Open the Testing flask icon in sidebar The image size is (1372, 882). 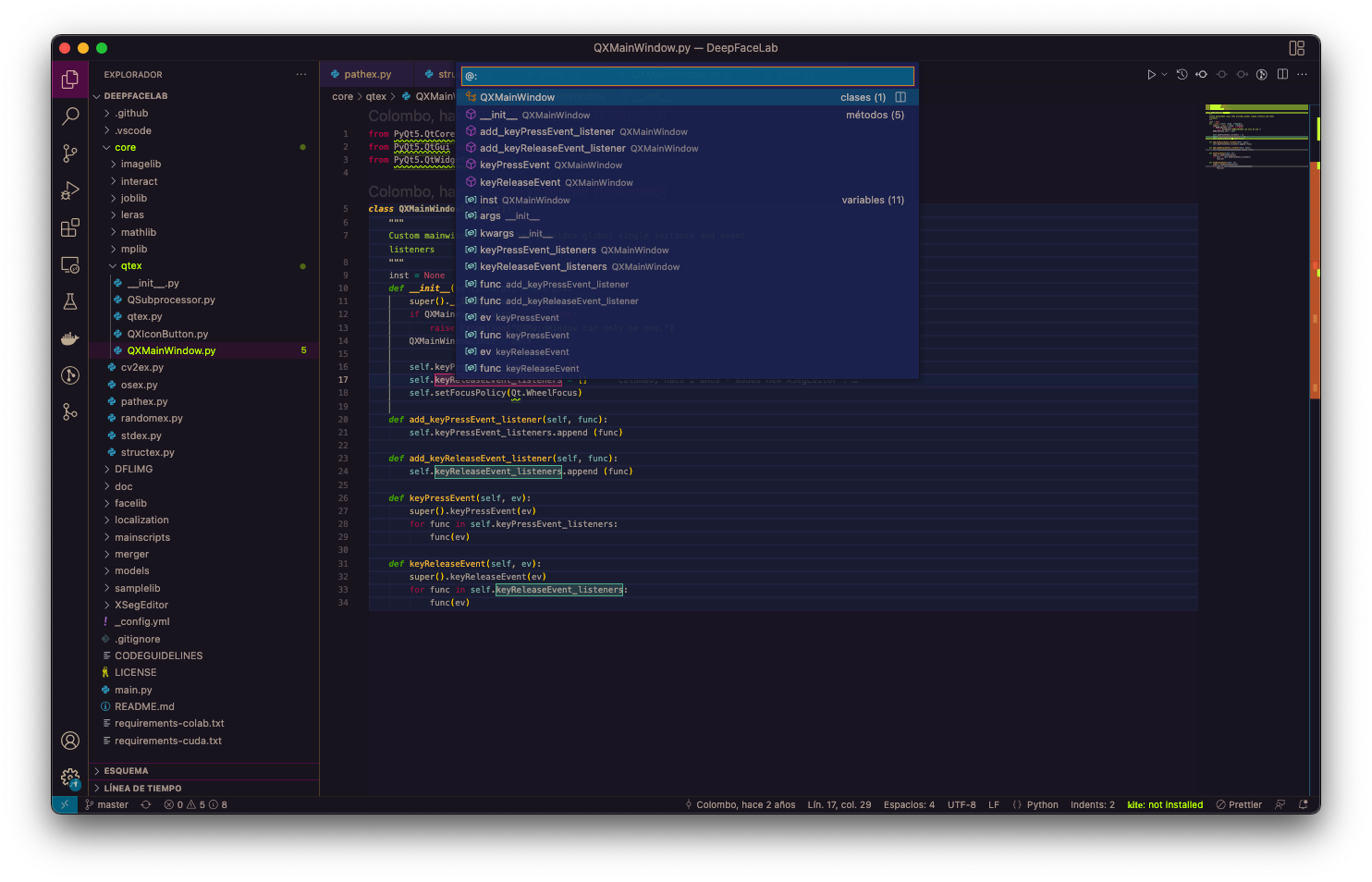[x=69, y=301]
